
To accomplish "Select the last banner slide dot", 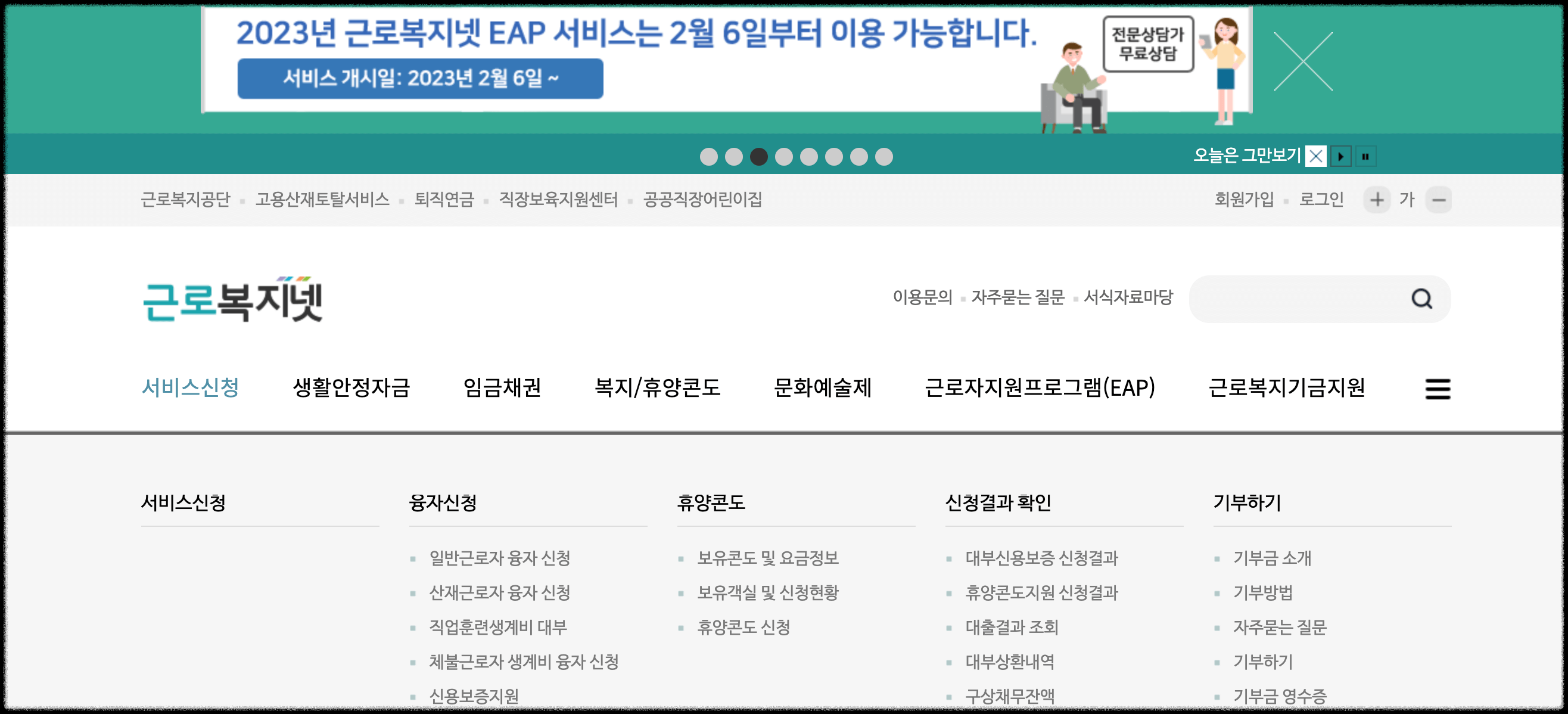I will (x=884, y=157).
